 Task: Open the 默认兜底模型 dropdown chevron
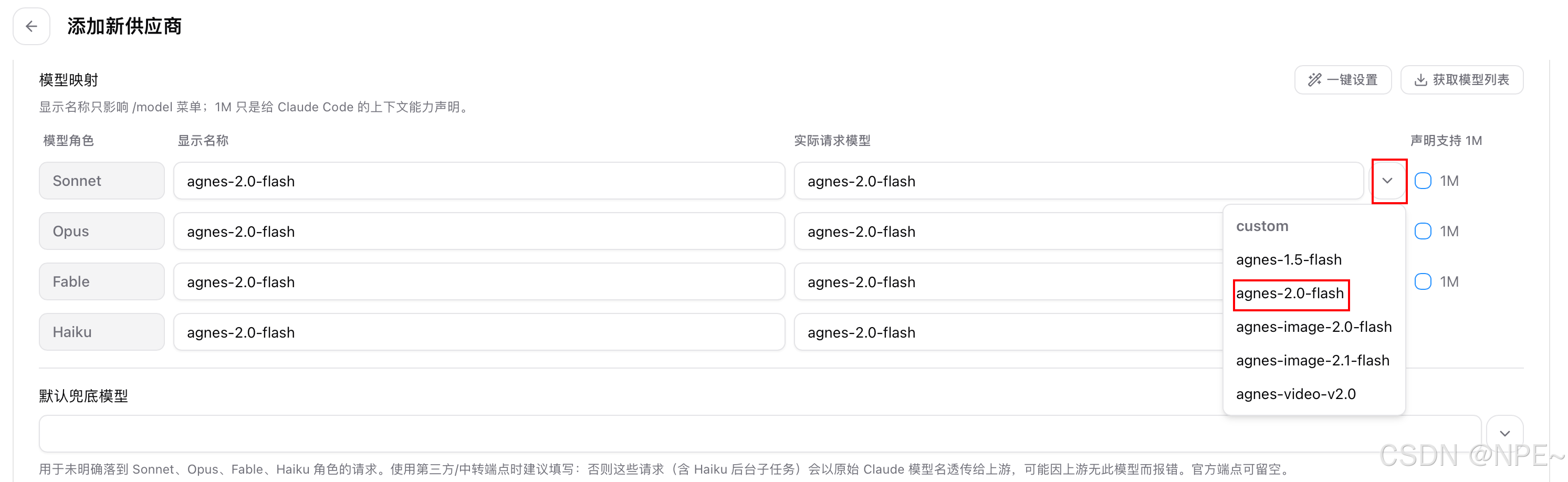click(x=1504, y=433)
